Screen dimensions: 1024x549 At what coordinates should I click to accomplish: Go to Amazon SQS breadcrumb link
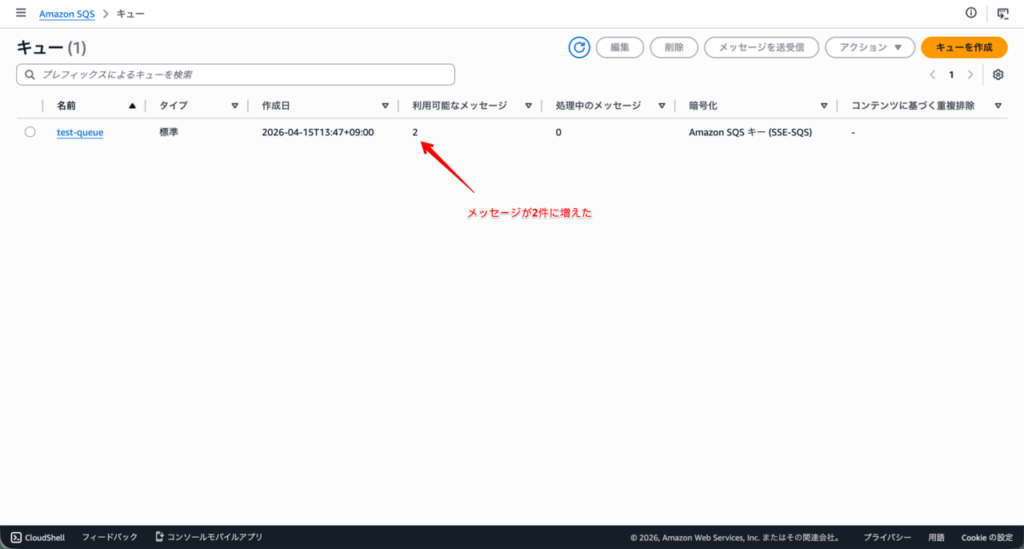click(67, 14)
